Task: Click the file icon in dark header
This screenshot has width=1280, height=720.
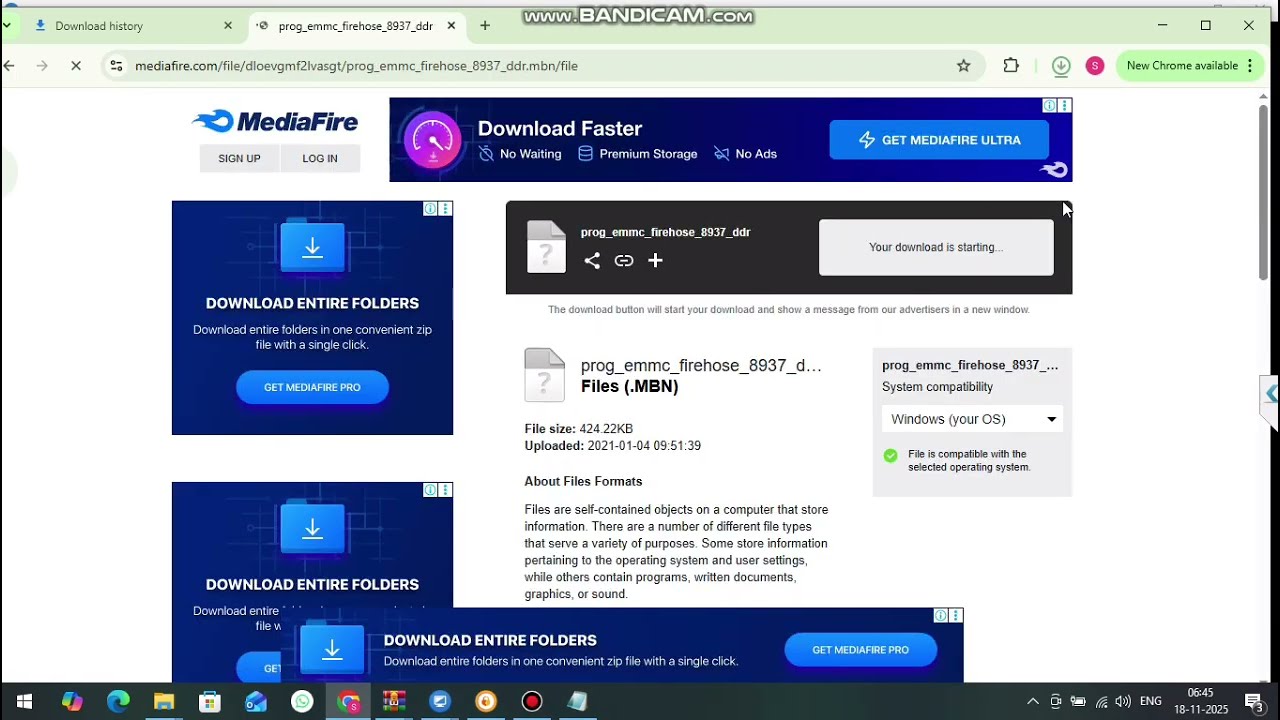Action: tap(546, 247)
